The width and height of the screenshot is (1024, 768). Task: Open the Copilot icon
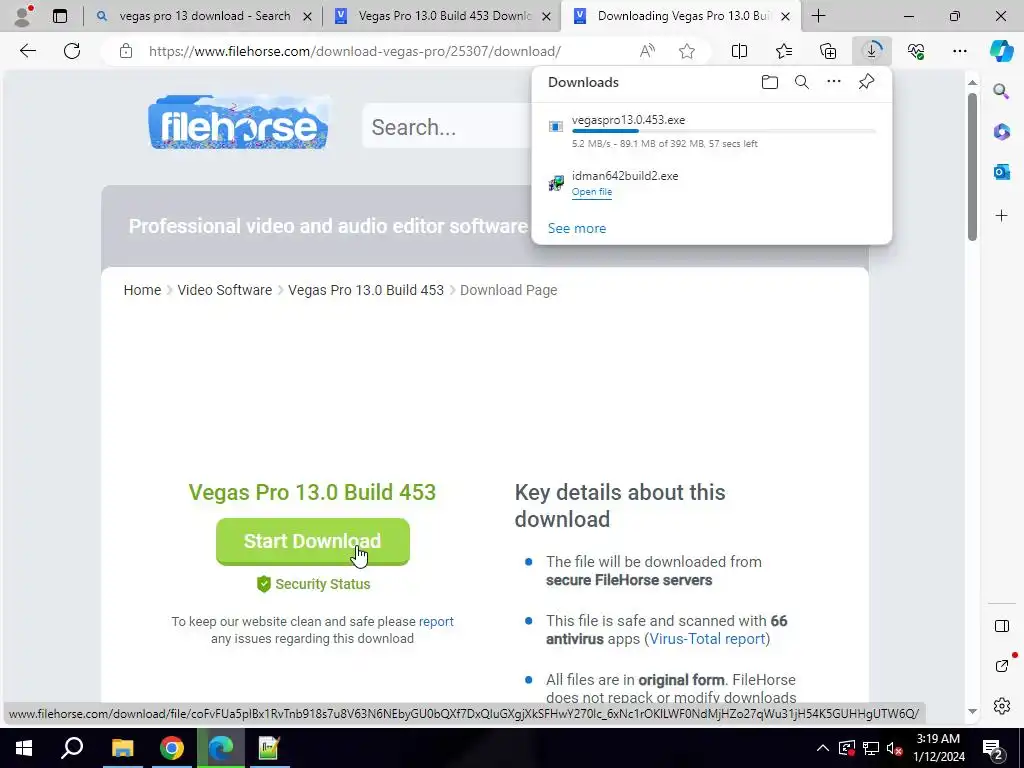(x=1001, y=51)
